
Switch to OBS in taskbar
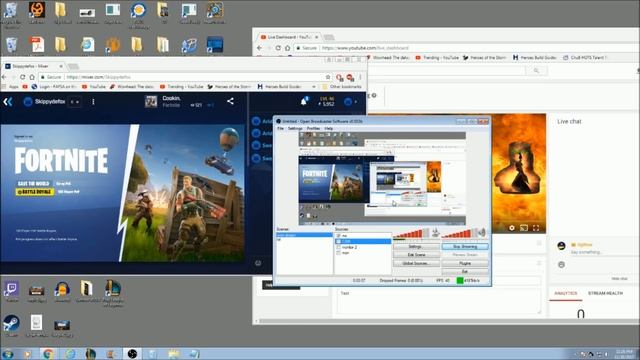pyautogui.click(x=132, y=353)
